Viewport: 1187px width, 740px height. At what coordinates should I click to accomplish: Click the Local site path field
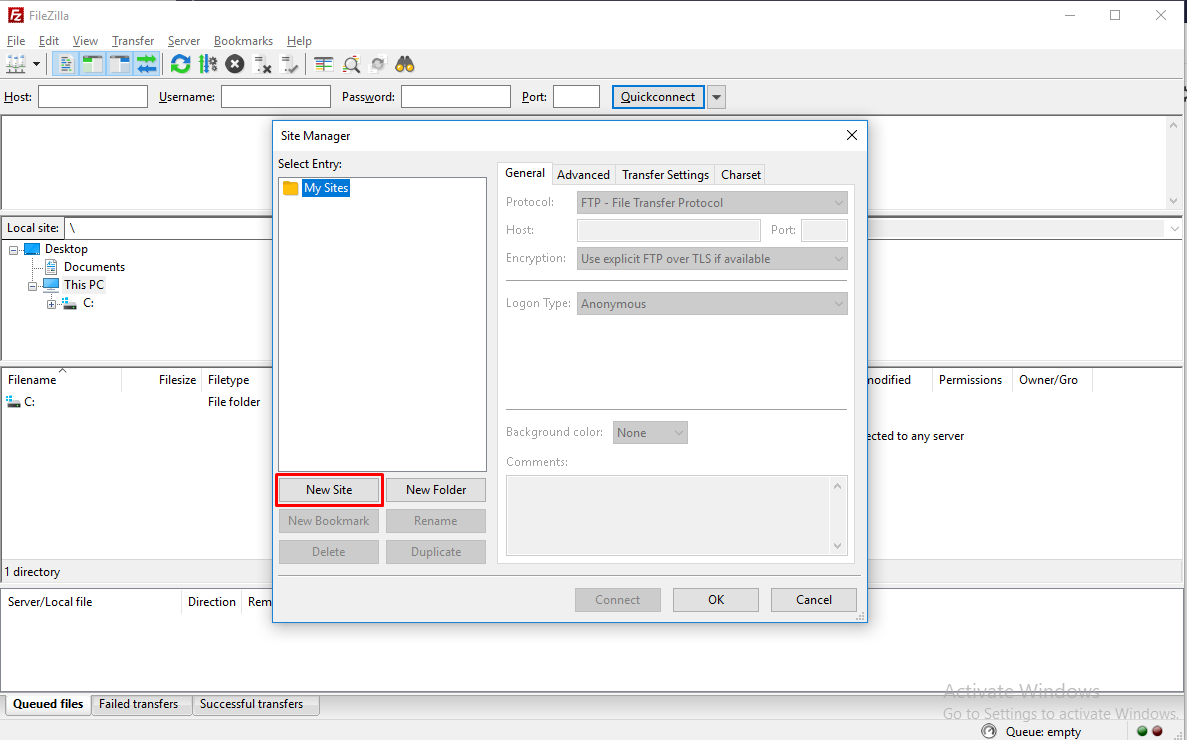(168, 228)
